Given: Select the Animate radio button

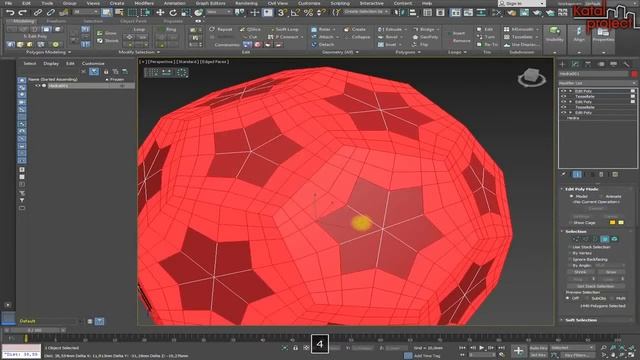Looking at the screenshot, I should [602, 196].
